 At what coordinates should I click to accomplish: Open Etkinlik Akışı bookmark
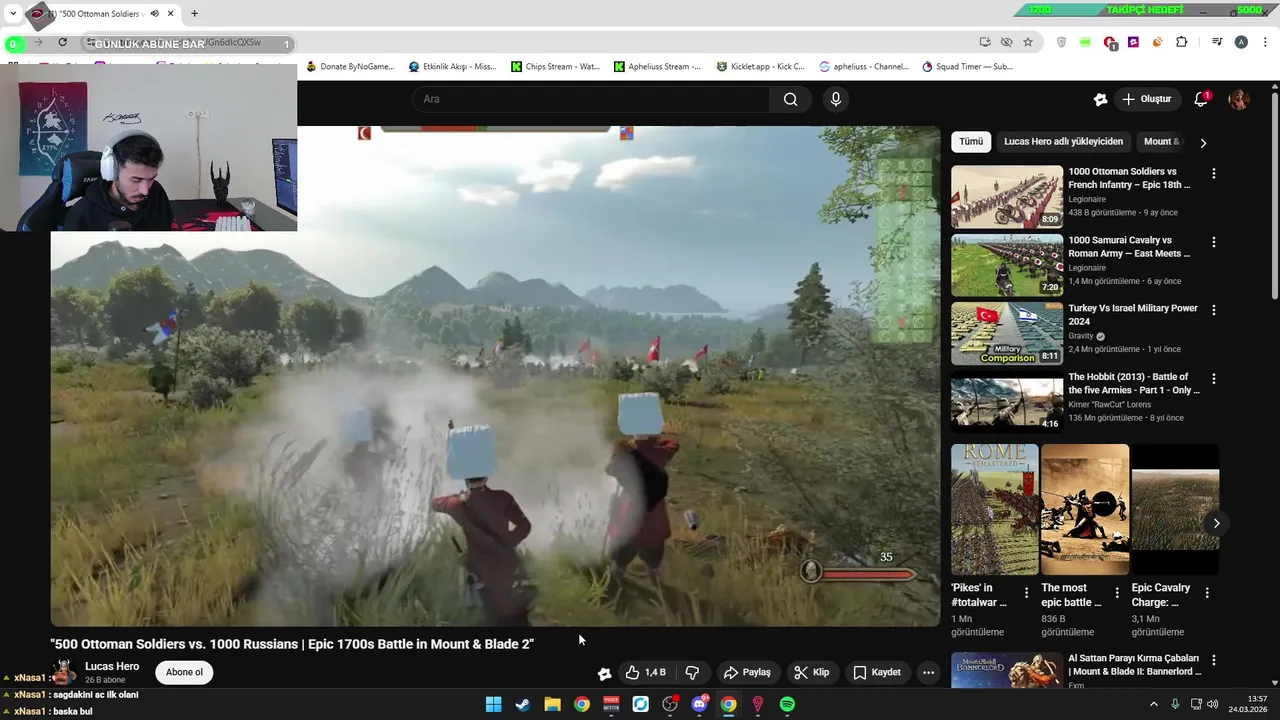click(452, 67)
